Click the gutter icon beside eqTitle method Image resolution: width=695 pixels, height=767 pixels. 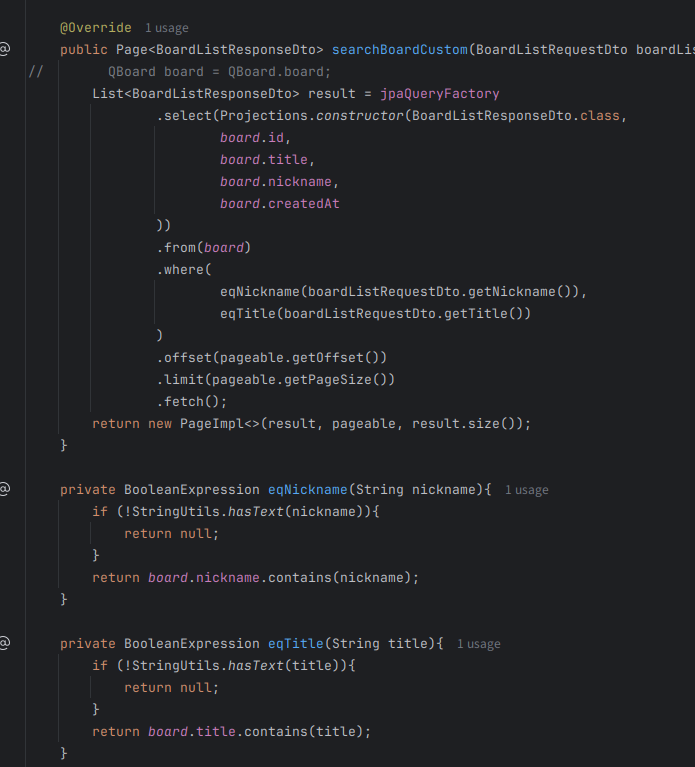coord(6,643)
